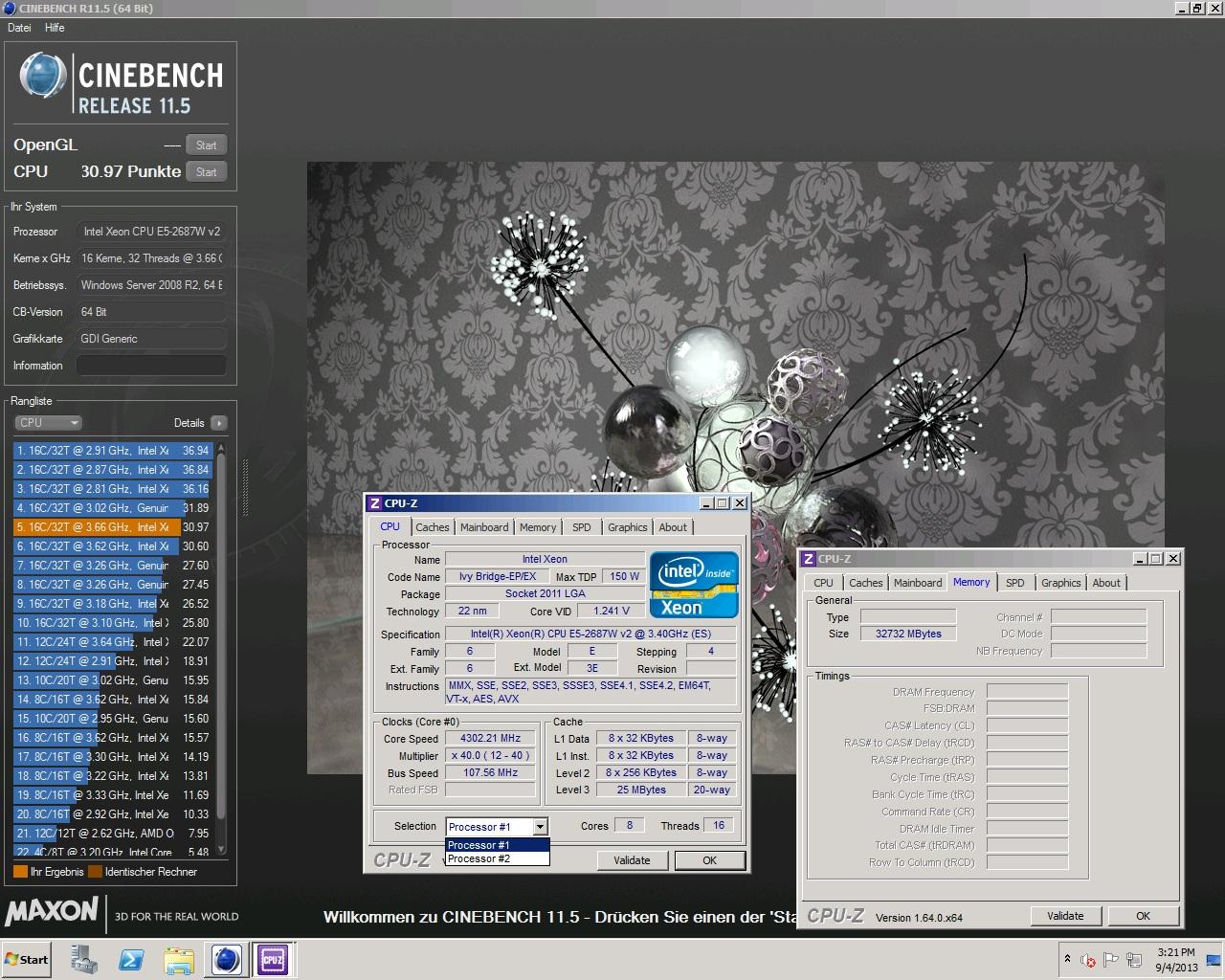Image resolution: width=1225 pixels, height=980 pixels.
Task: Click memory Size value 32732 MBytes
Action: 908,634
